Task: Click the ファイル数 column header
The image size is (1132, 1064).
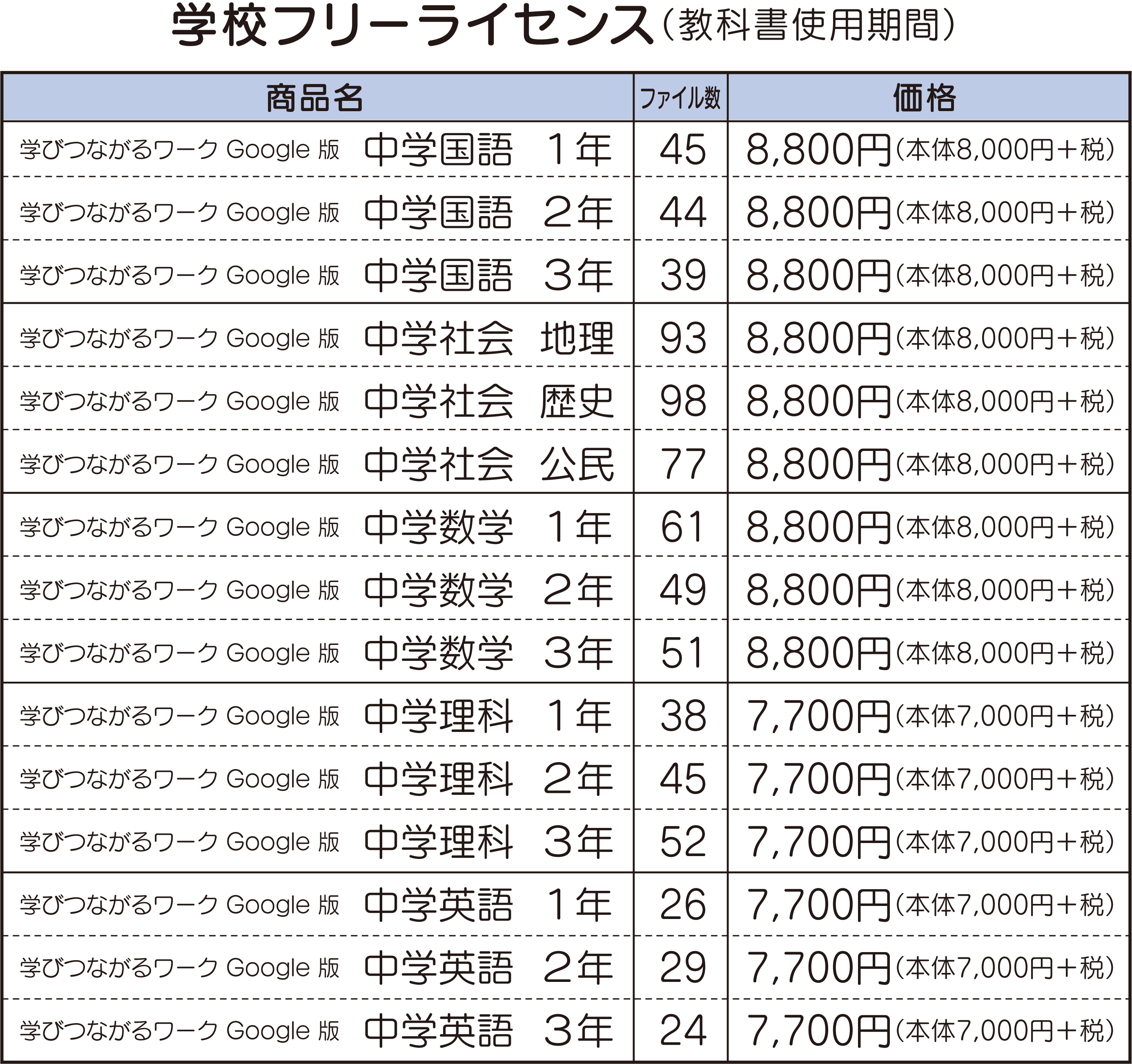Action: [680, 98]
